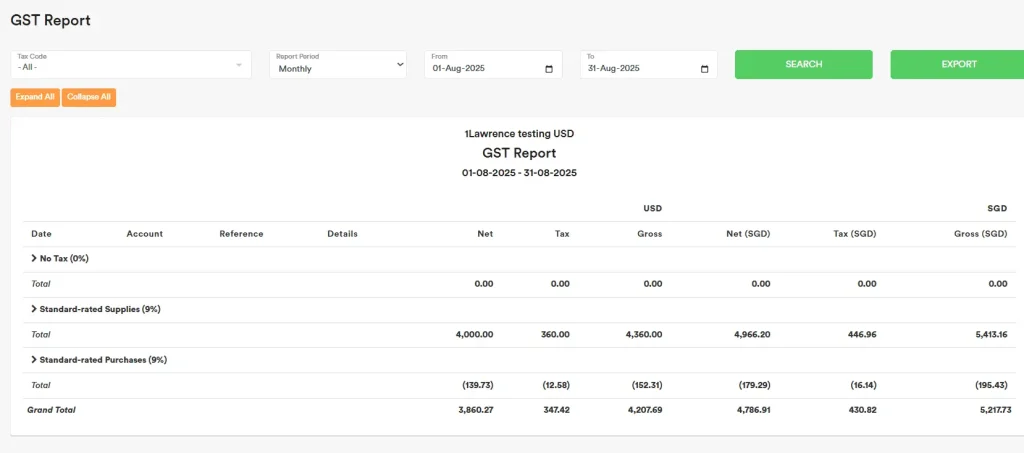1024x453 pixels.
Task: Click the (139.73) purchases net value
Action: [477, 385]
